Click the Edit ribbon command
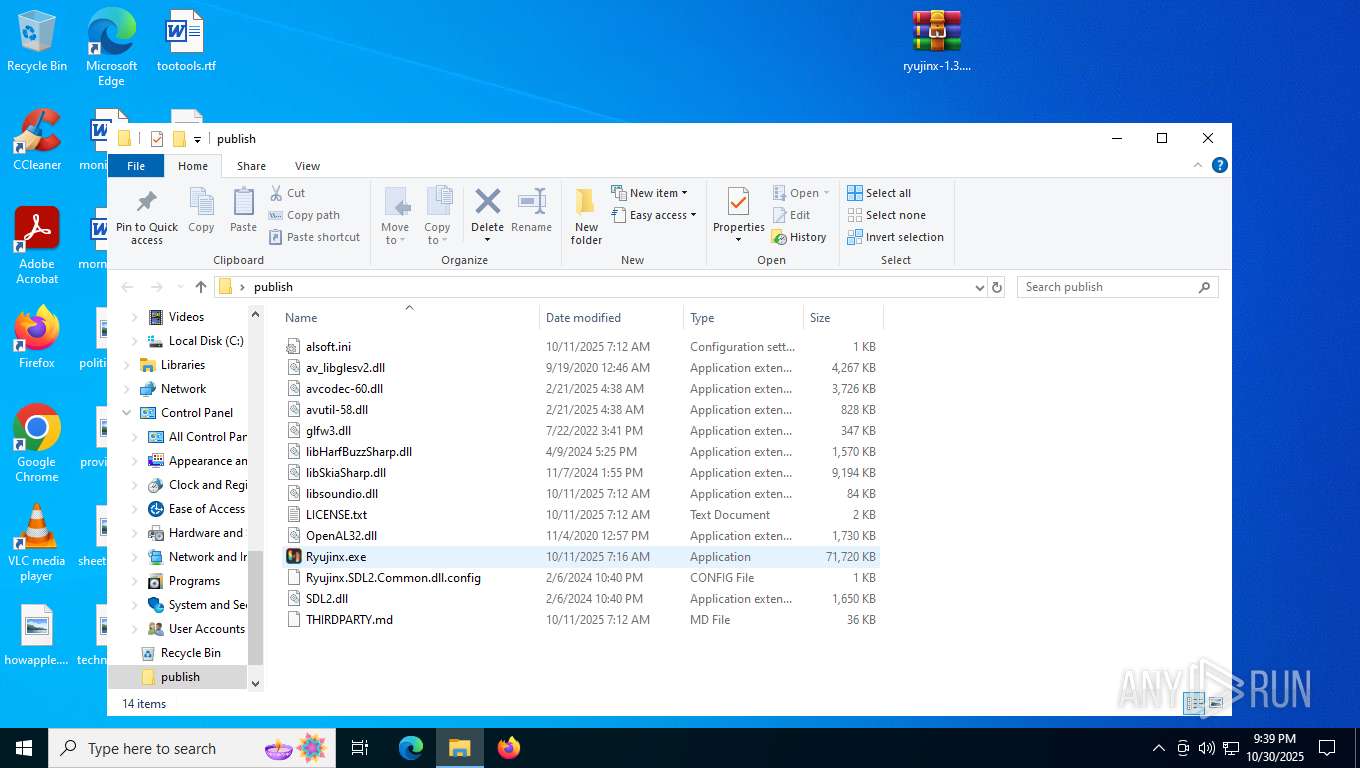The height and width of the screenshot is (768, 1360). coord(791,215)
